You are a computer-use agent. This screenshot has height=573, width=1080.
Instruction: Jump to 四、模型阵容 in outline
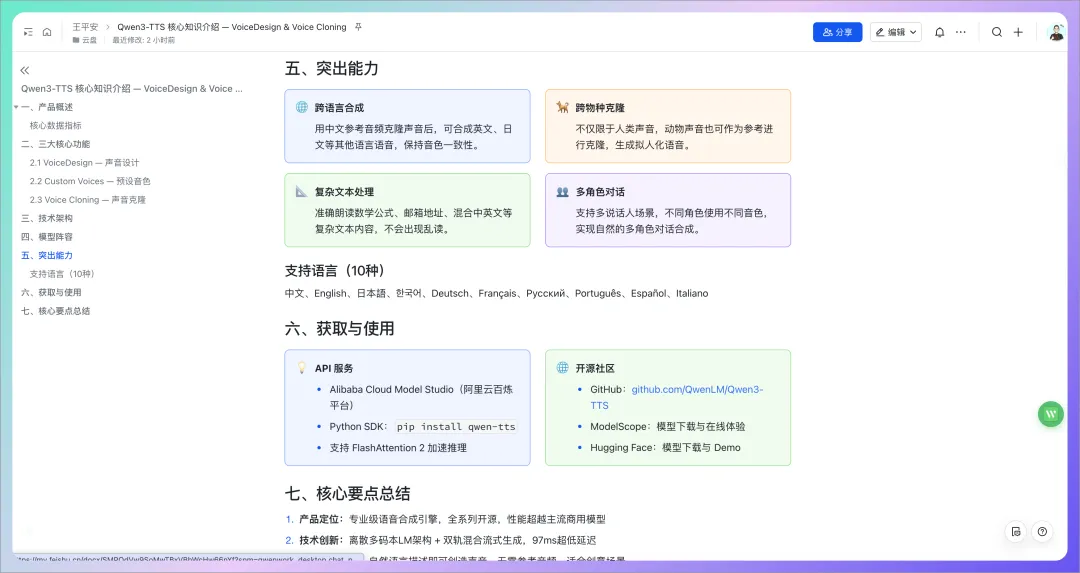(x=47, y=237)
